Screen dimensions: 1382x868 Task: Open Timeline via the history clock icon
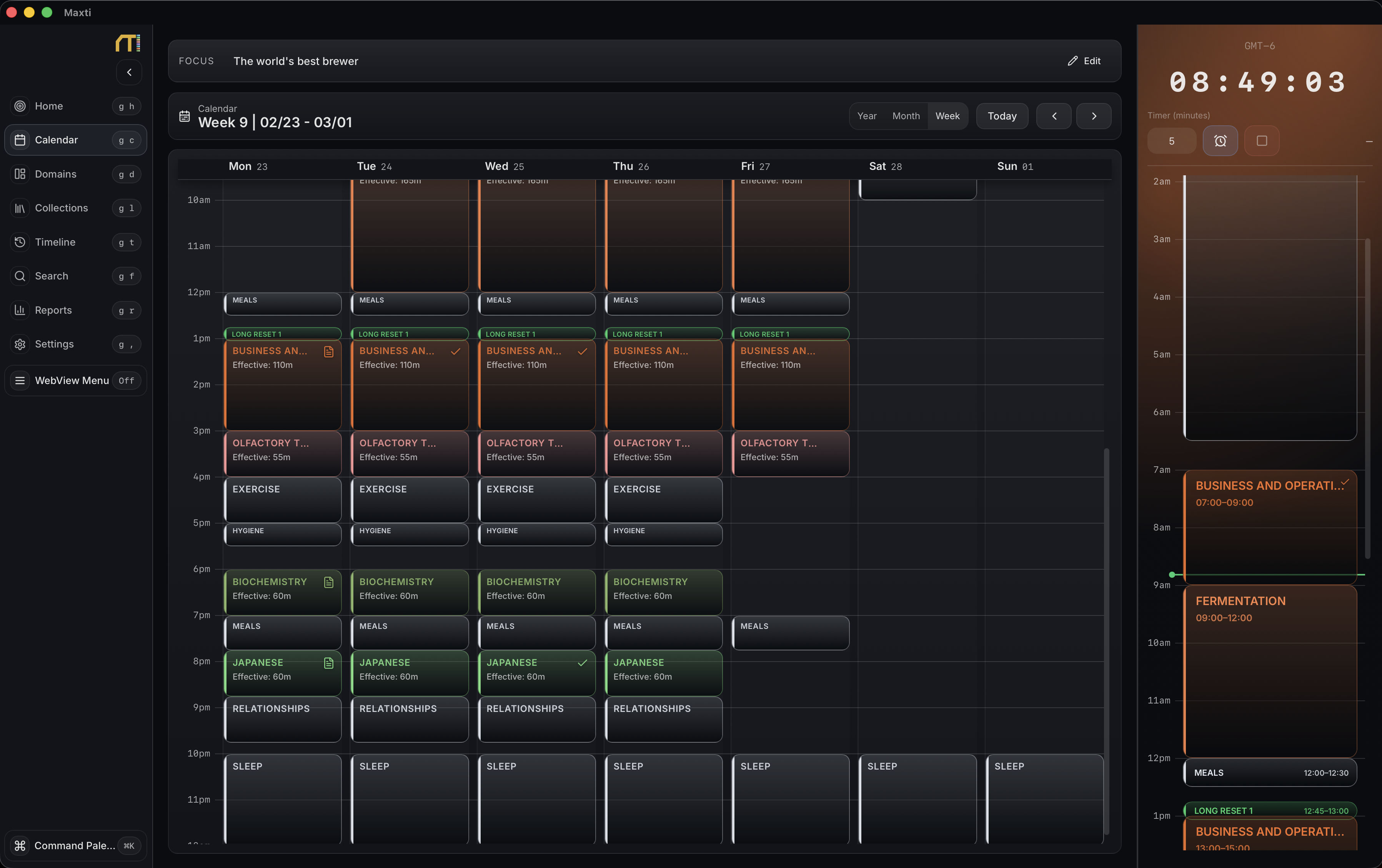(x=20, y=242)
